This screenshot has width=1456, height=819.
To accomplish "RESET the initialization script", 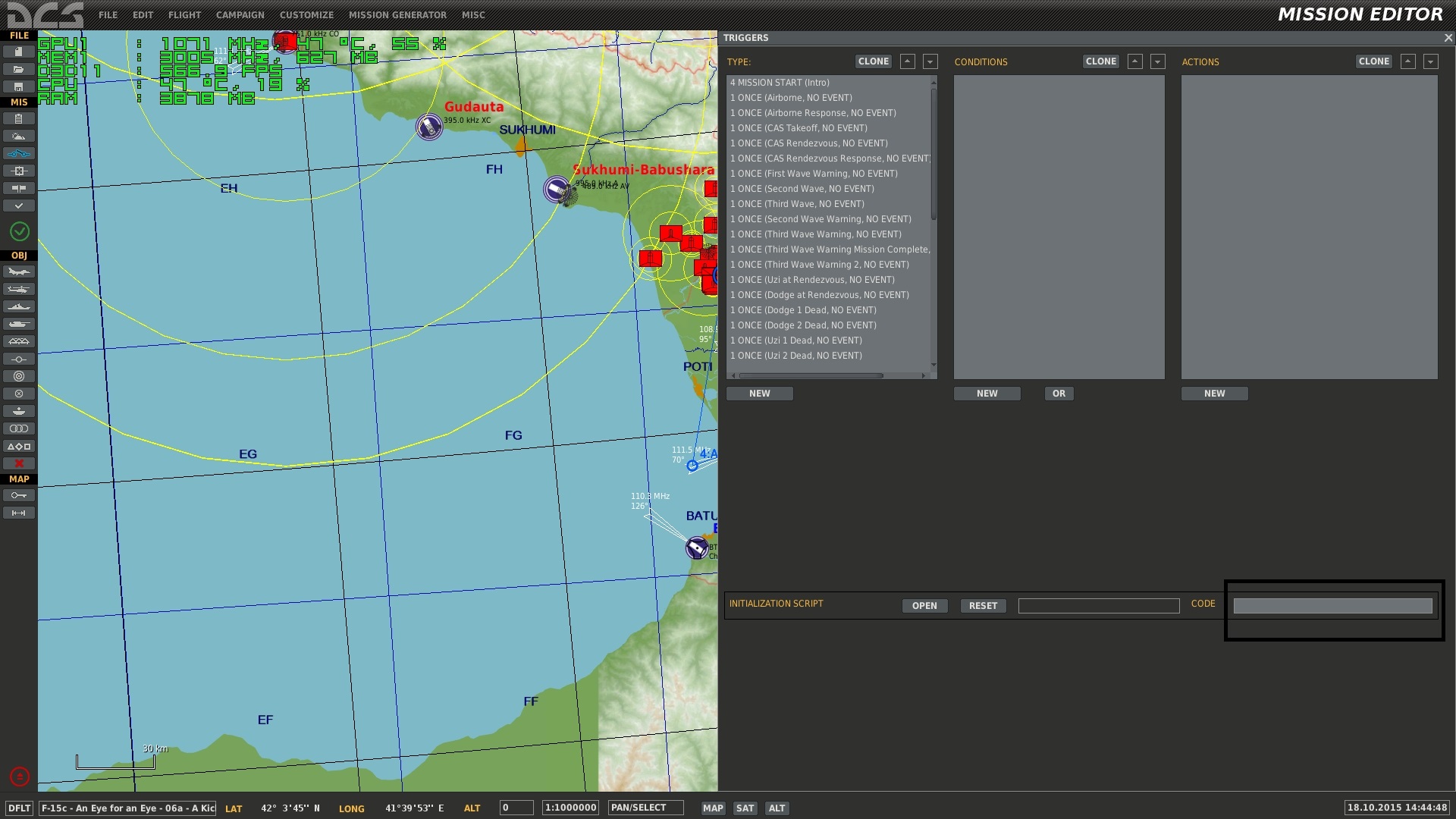I will 983,606.
